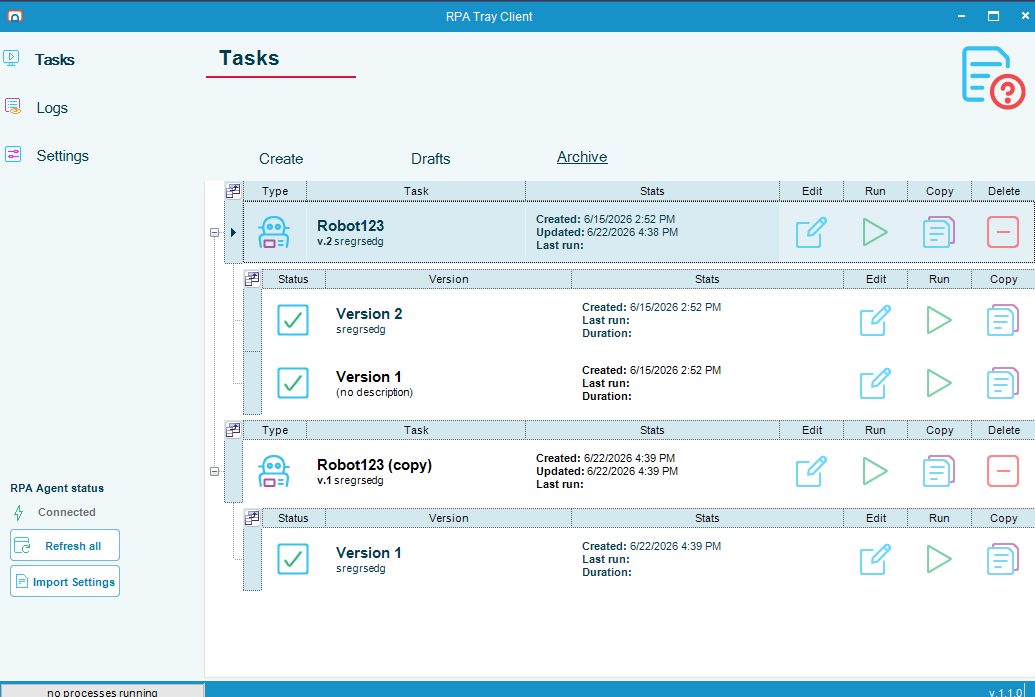Screen dimensions: 1035x697
Task: Sort by the Type column header above Robot123
Action: (275, 191)
